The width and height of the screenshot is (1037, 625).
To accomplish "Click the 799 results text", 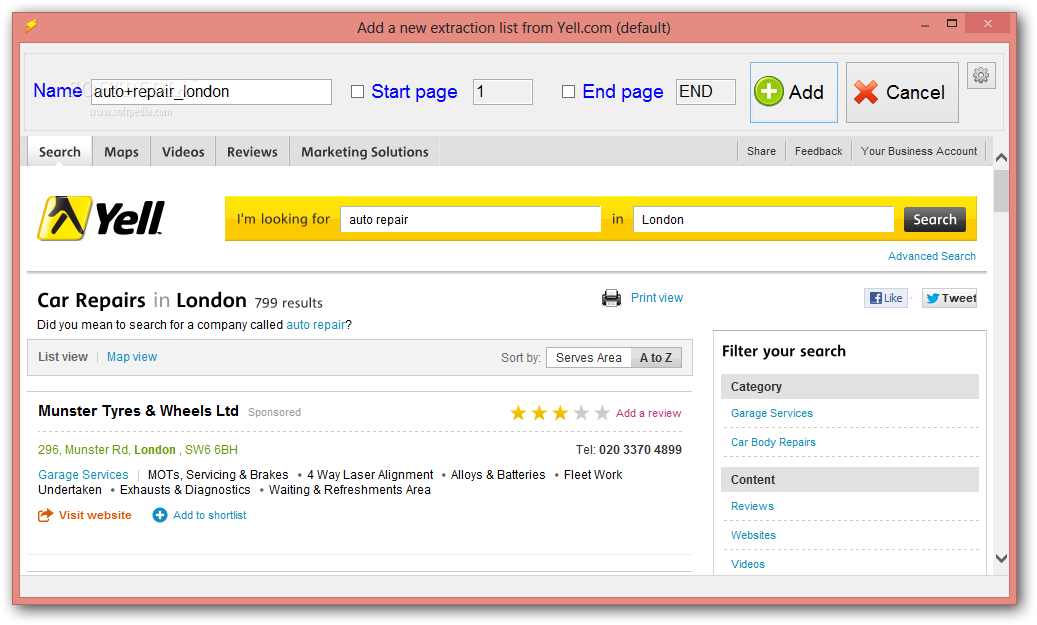I will (288, 303).
